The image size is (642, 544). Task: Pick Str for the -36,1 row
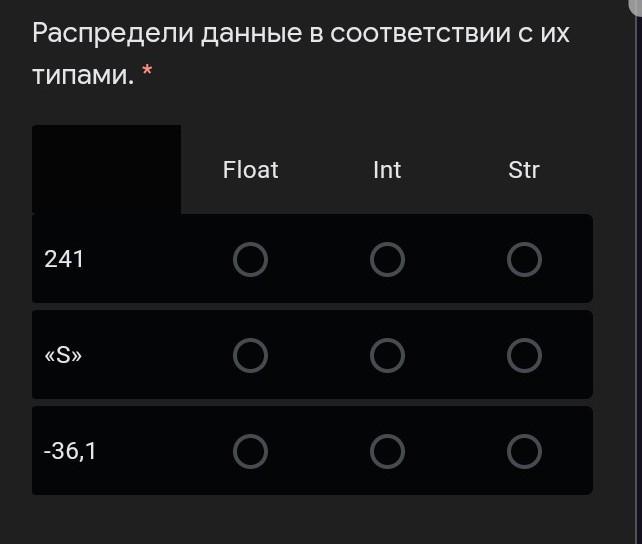[x=524, y=452]
